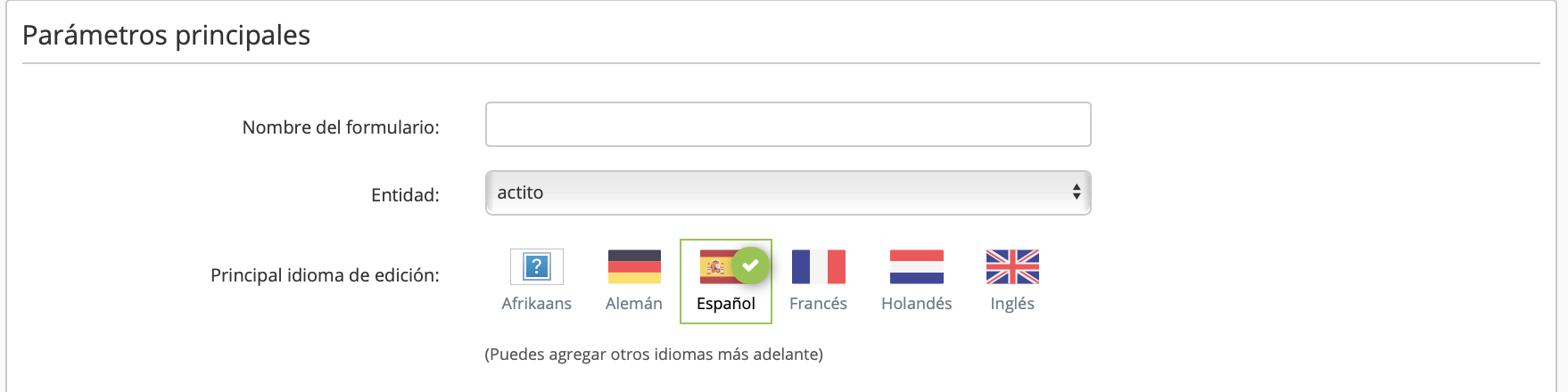The height and width of the screenshot is (392, 1568).
Task: Click the "Principal idioma de edición:" label
Action: 325,275
